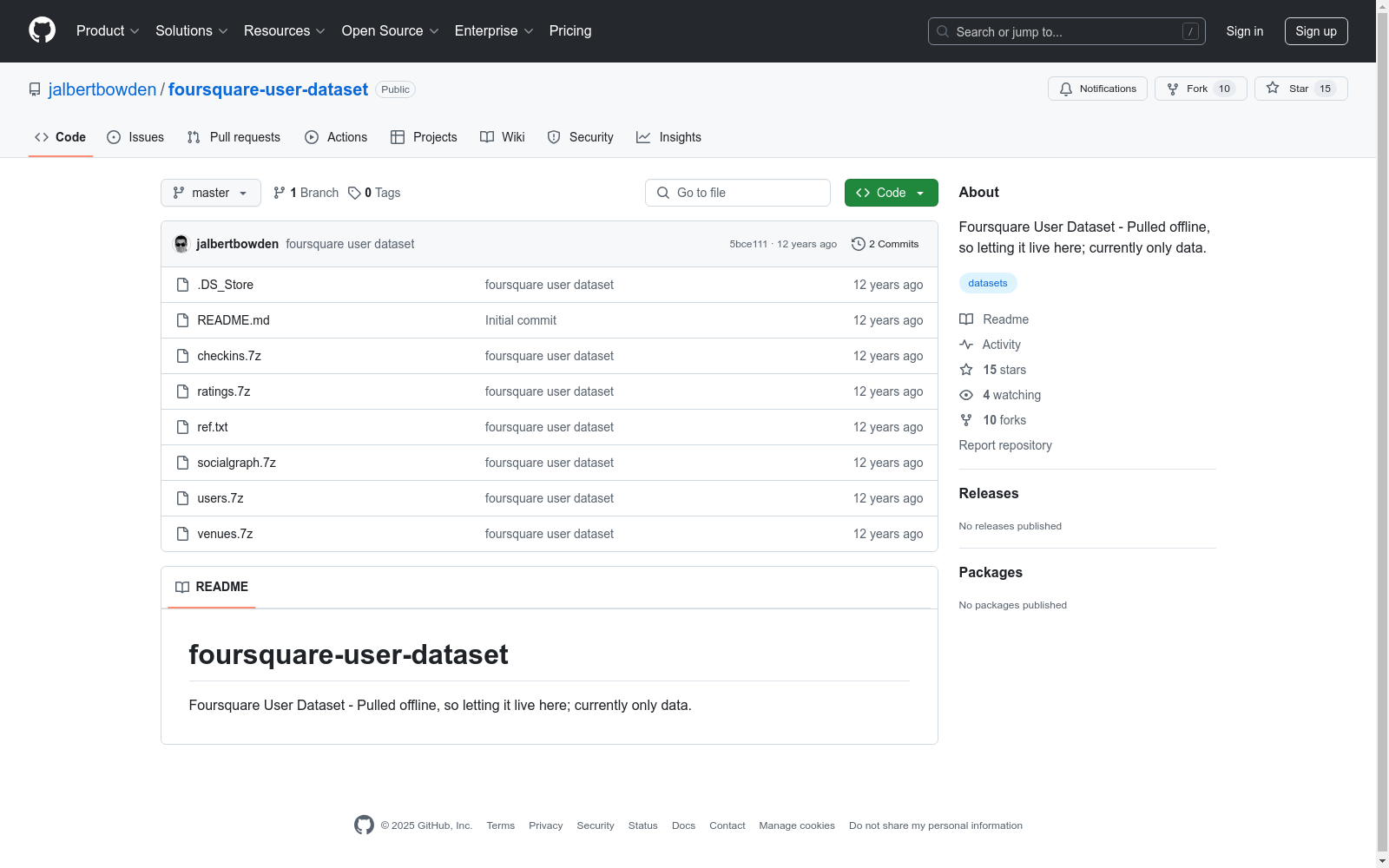Viewport: 1389px width, 868px height.
Task: Click the Initial commit message link
Action: tap(521, 320)
